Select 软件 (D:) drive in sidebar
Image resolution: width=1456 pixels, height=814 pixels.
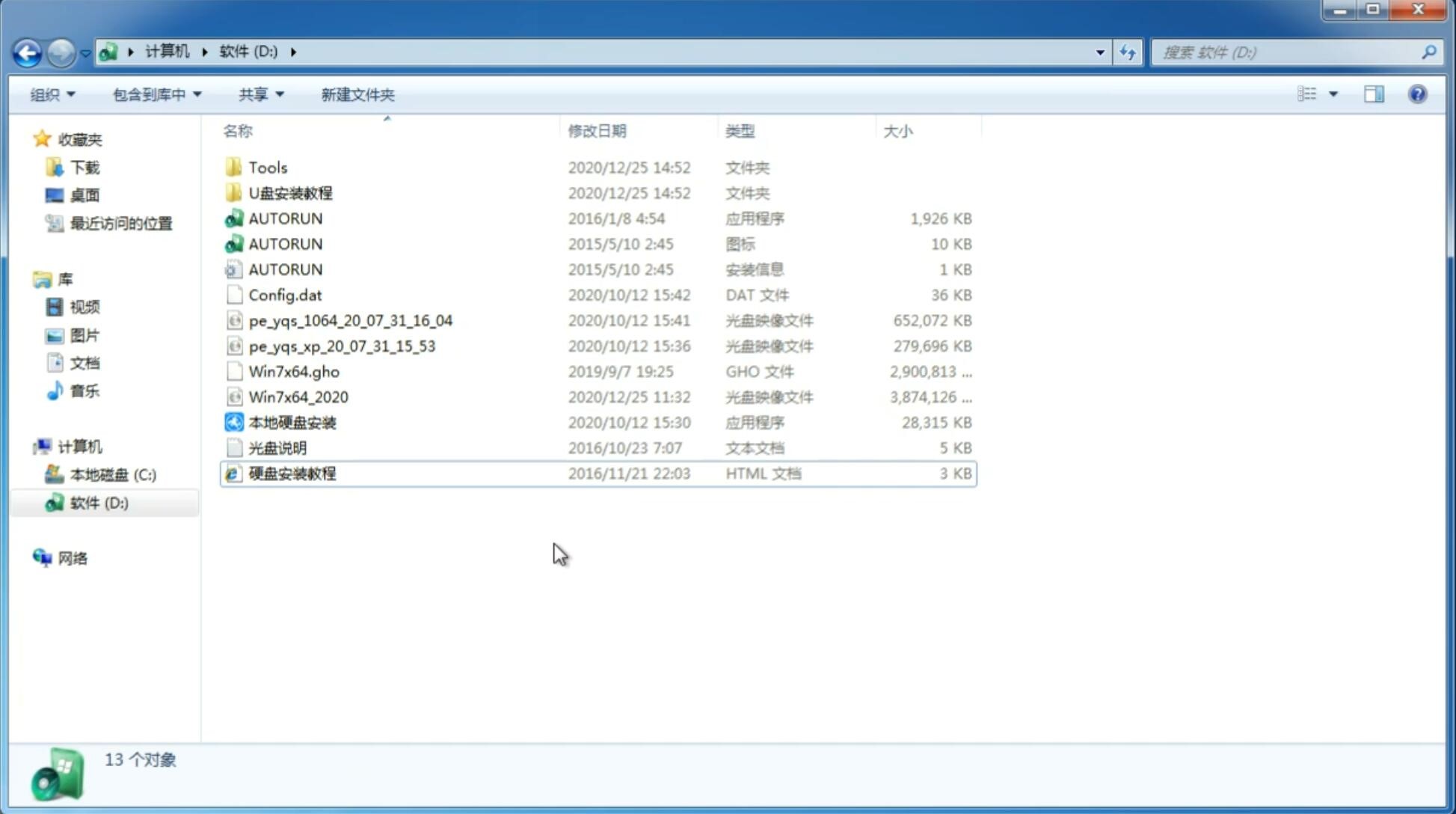tap(98, 502)
